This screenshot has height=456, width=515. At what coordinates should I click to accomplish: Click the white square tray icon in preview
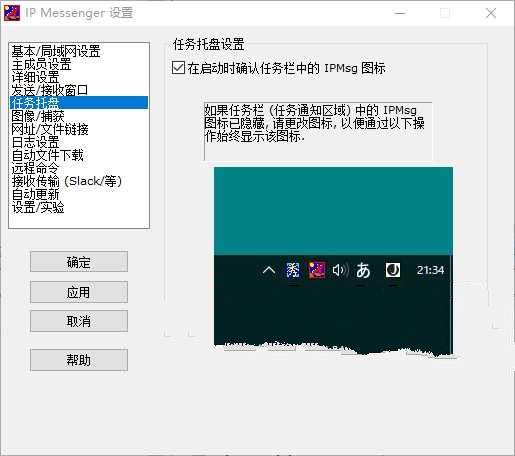tap(393, 270)
